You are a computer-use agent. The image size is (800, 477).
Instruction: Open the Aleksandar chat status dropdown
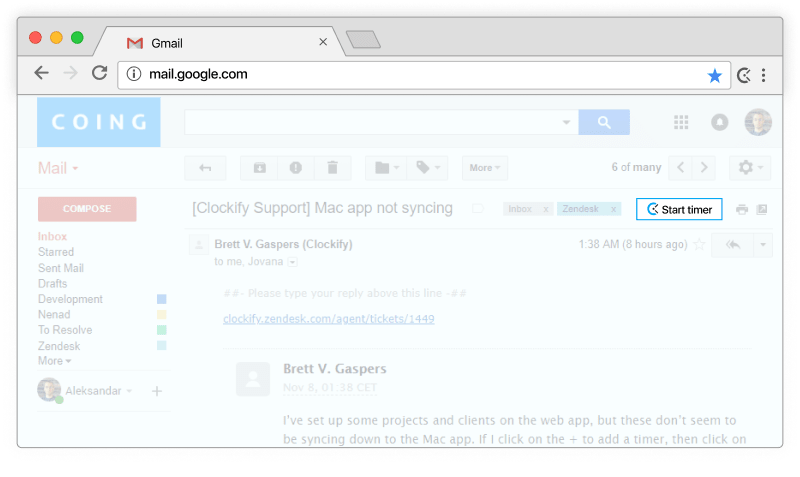click(129, 391)
